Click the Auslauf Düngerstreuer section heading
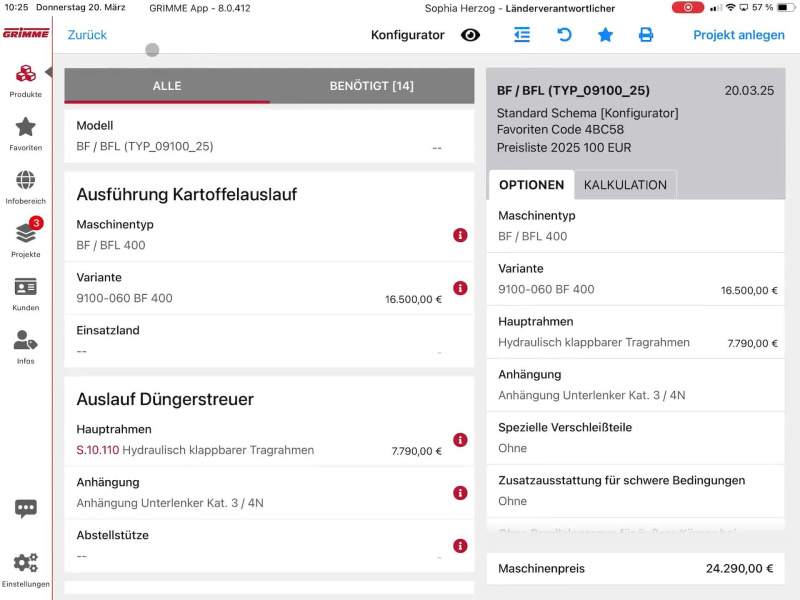The width and height of the screenshot is (800, 600). [x=165, y=399]
